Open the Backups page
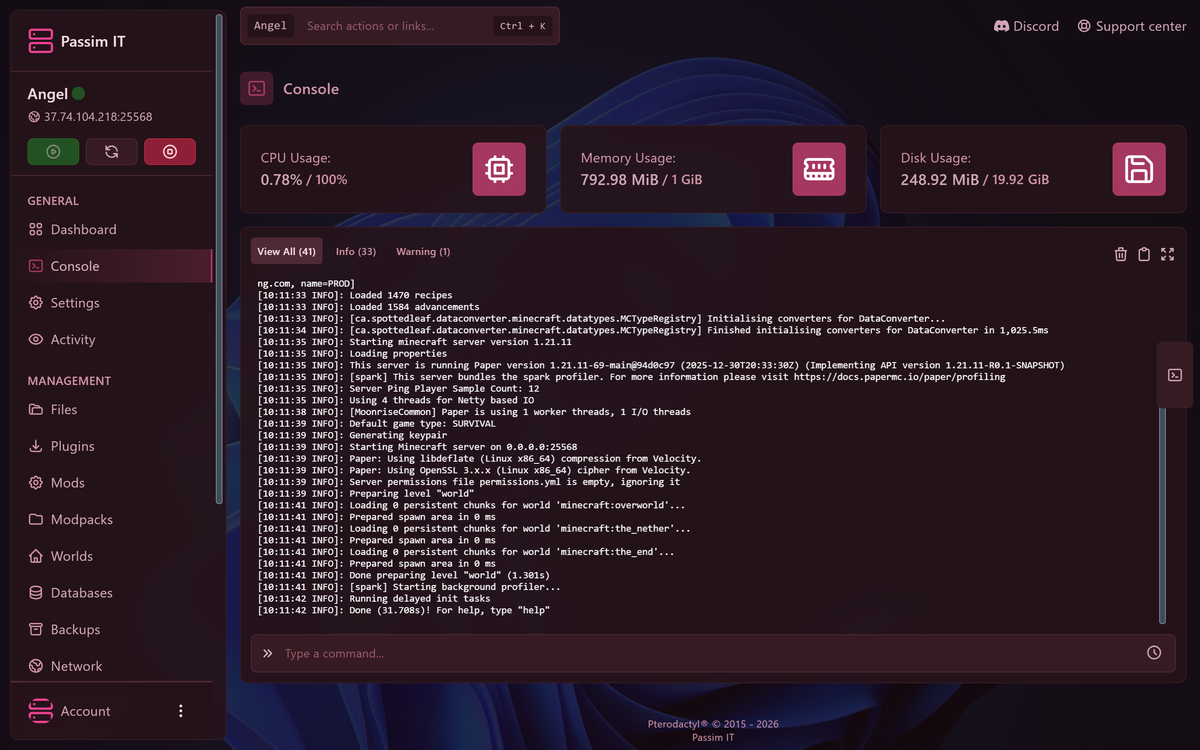 [x=111, y=630]
